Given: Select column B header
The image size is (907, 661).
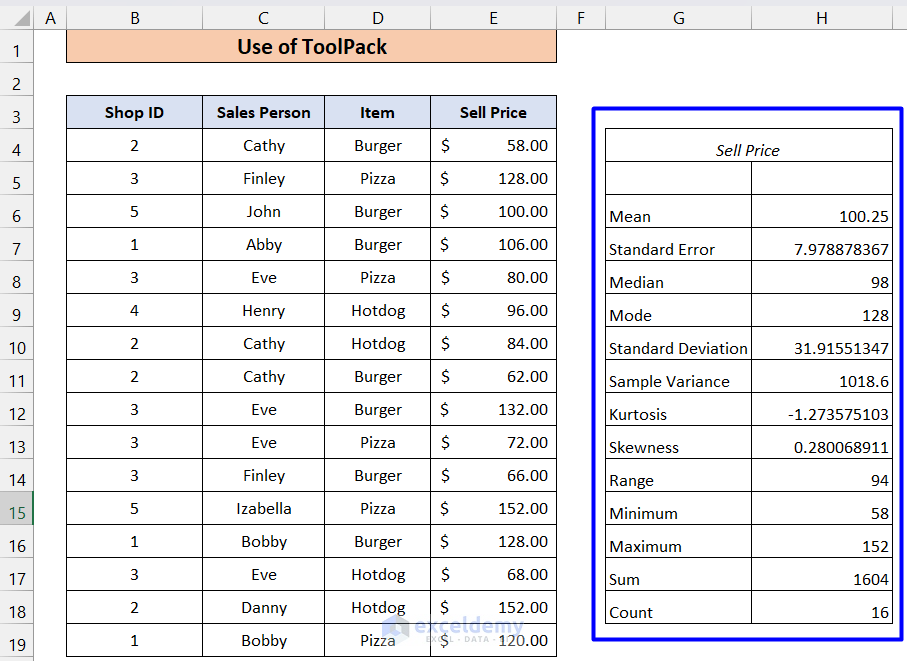Looking at the screenshot, I should pos(134,17).
